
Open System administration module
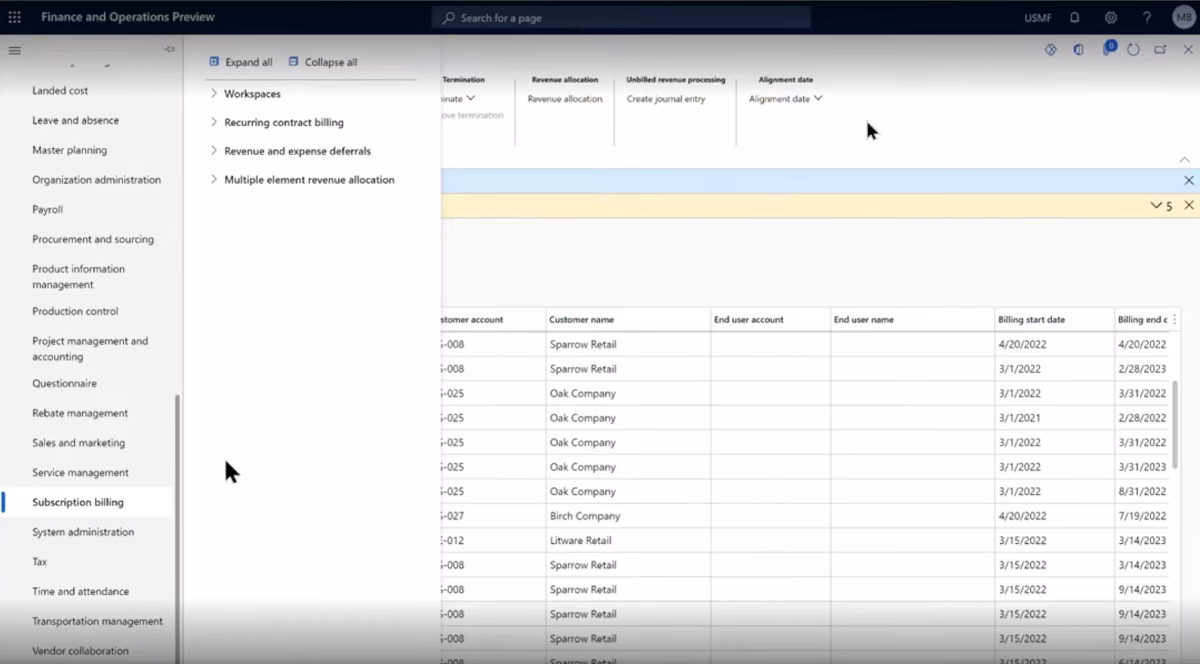83,532
